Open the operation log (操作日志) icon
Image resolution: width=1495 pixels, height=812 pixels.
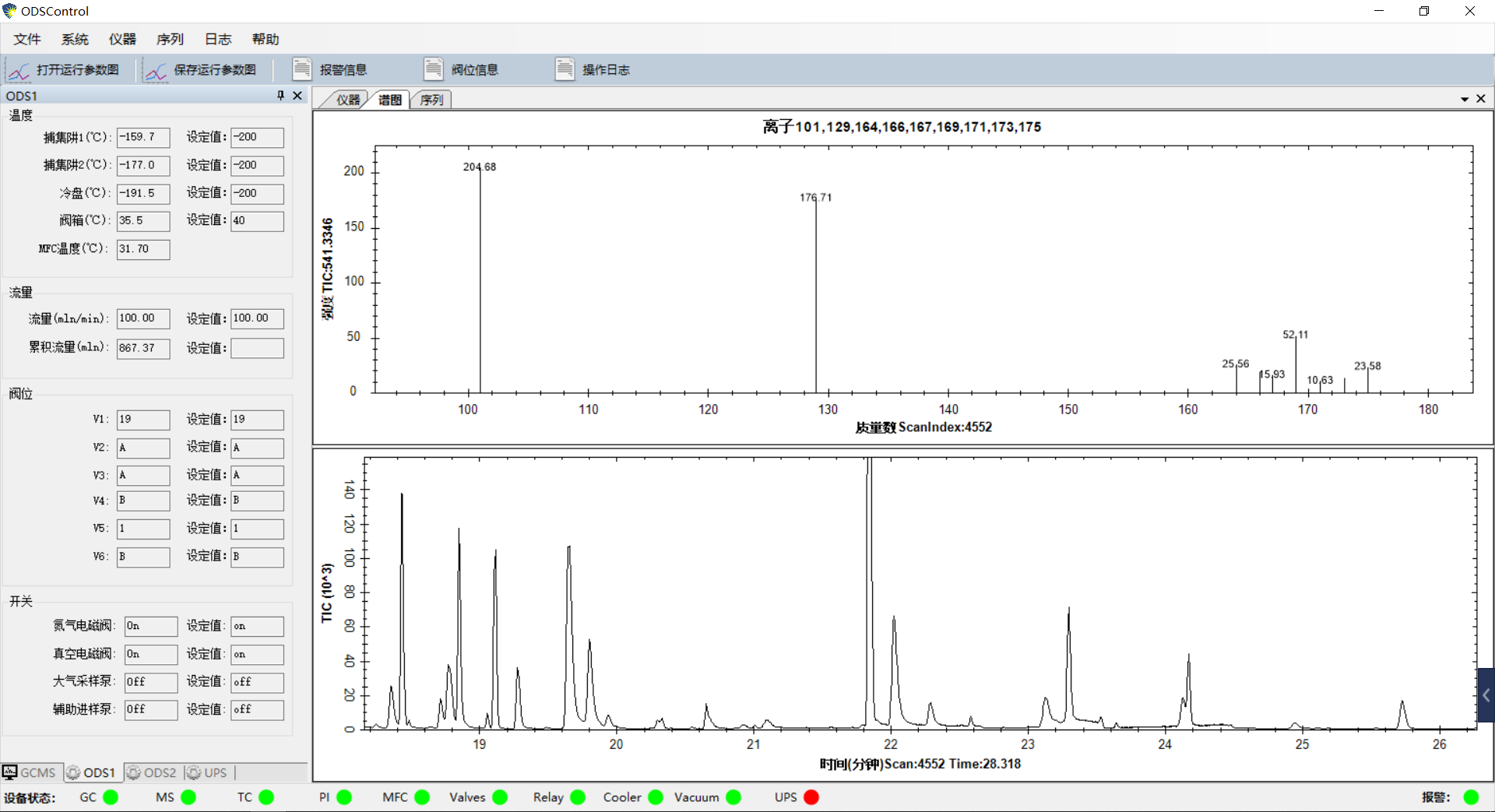point(565,69)
